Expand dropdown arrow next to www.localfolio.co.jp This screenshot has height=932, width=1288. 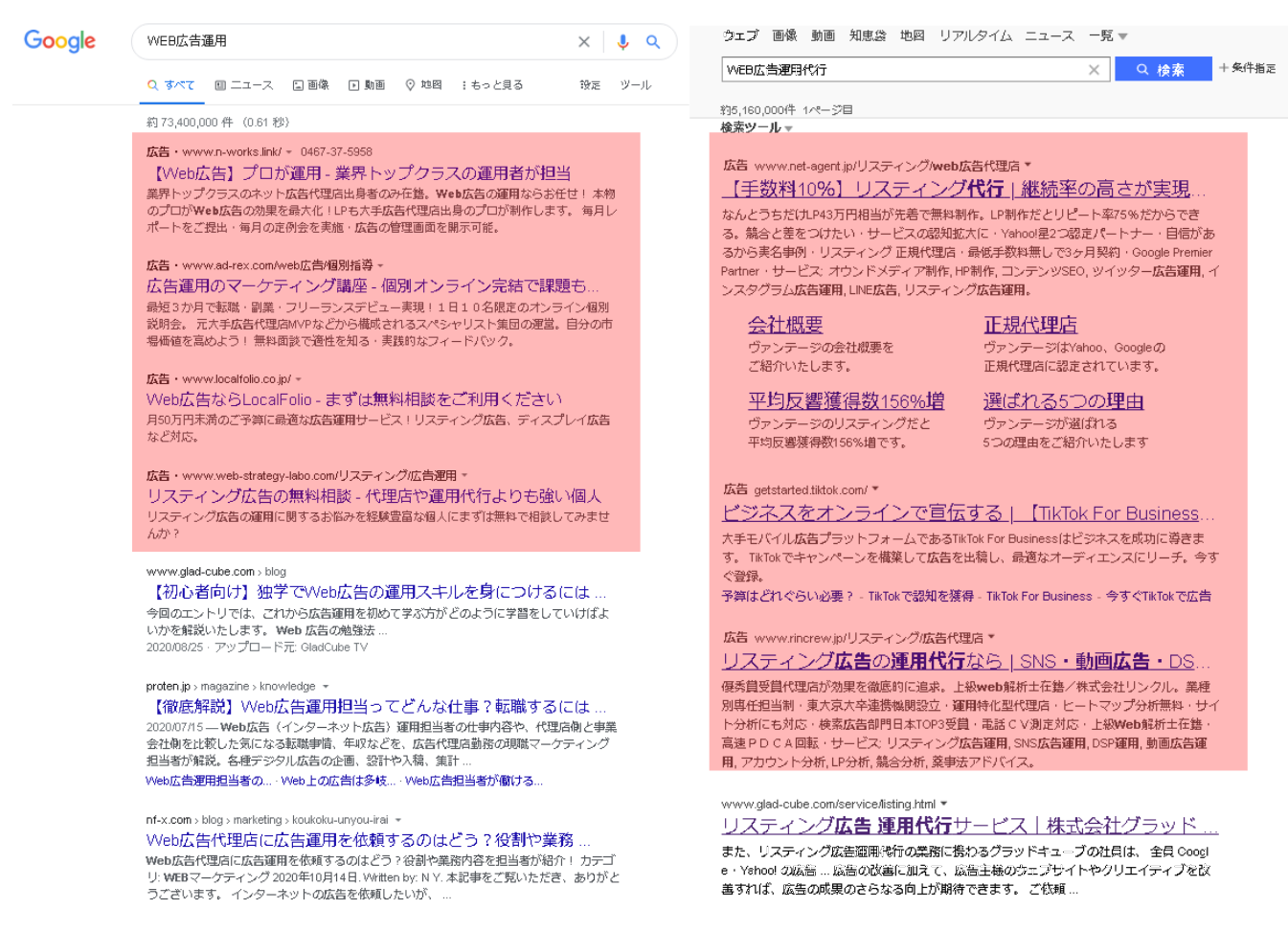tap(299, 379)
